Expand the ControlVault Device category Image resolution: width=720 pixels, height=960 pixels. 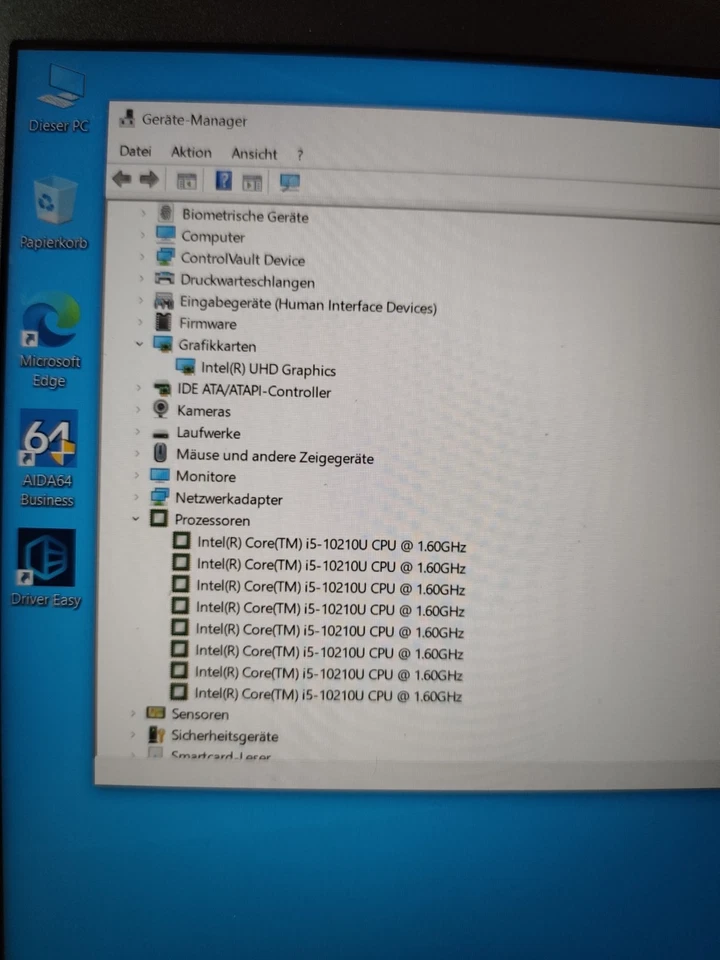[x=142, y=257]
